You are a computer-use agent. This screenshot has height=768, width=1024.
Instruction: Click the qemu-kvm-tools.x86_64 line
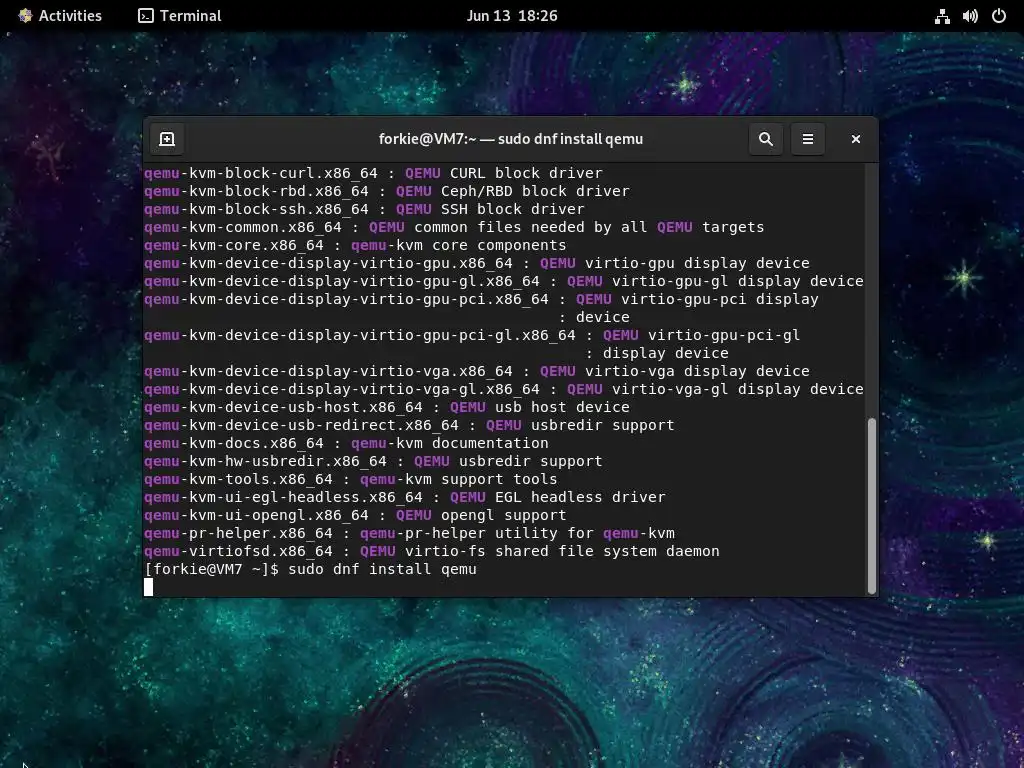[351, 479]
